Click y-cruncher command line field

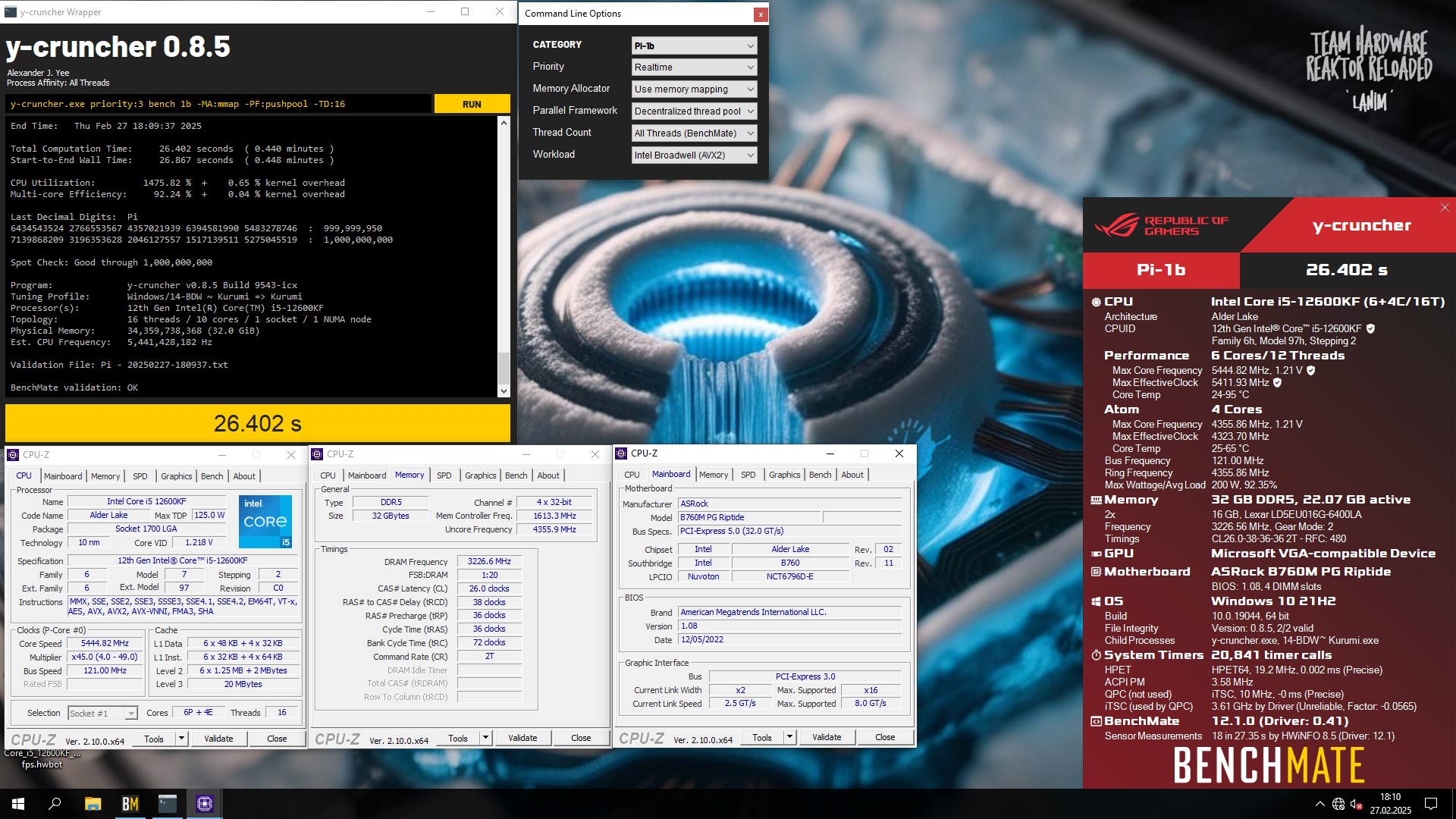[x=218, y=105]
